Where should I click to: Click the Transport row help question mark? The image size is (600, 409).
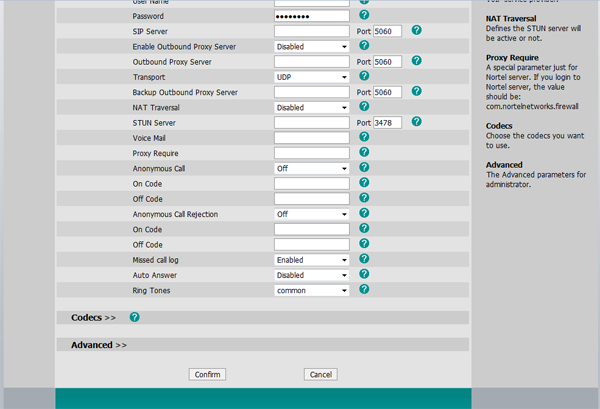click(x=364, y=76)
